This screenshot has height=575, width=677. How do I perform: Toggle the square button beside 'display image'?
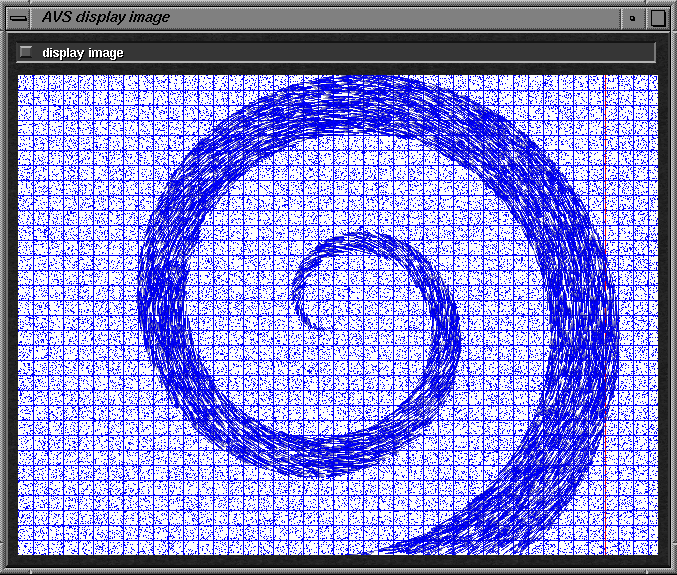click(x=26, y=52)
